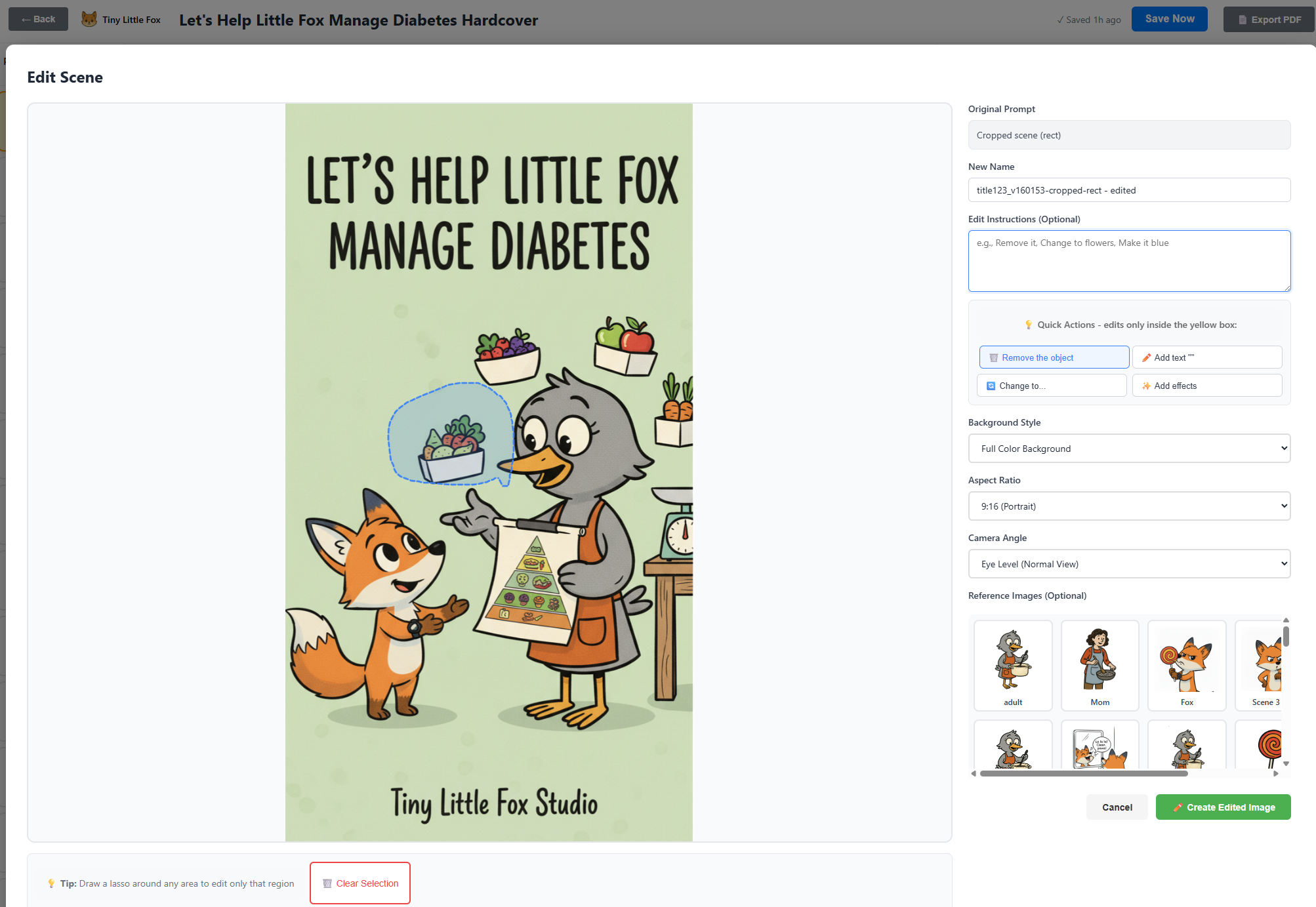
Task: Click the reference images horizontal scrollbar
Action: coord(1083,773)
